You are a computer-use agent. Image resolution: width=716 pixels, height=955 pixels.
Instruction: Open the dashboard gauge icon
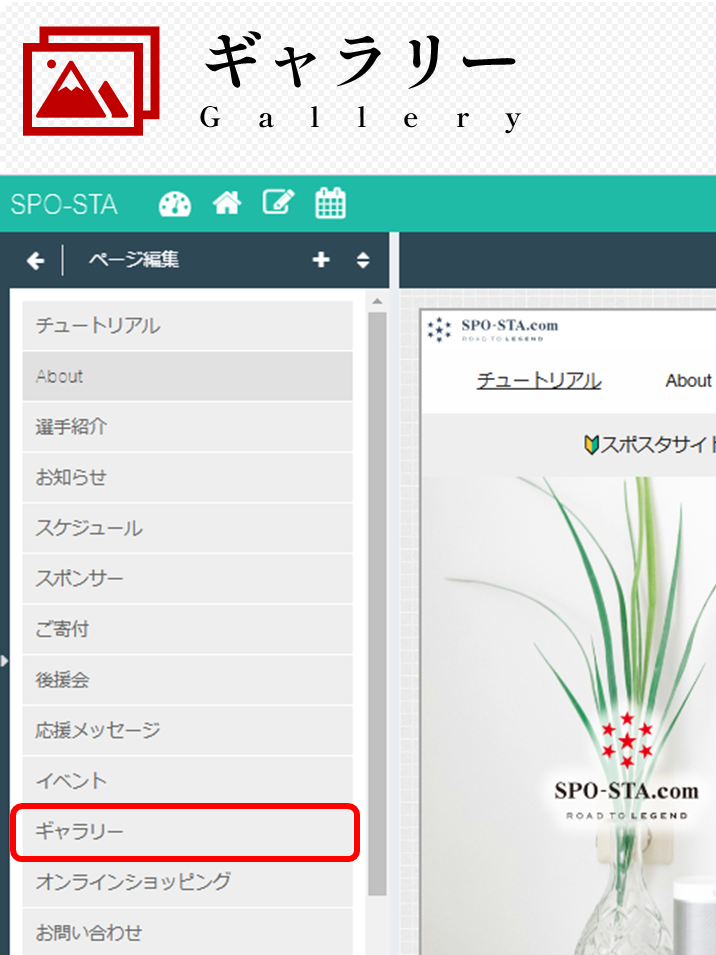click(x=175, y=204)
